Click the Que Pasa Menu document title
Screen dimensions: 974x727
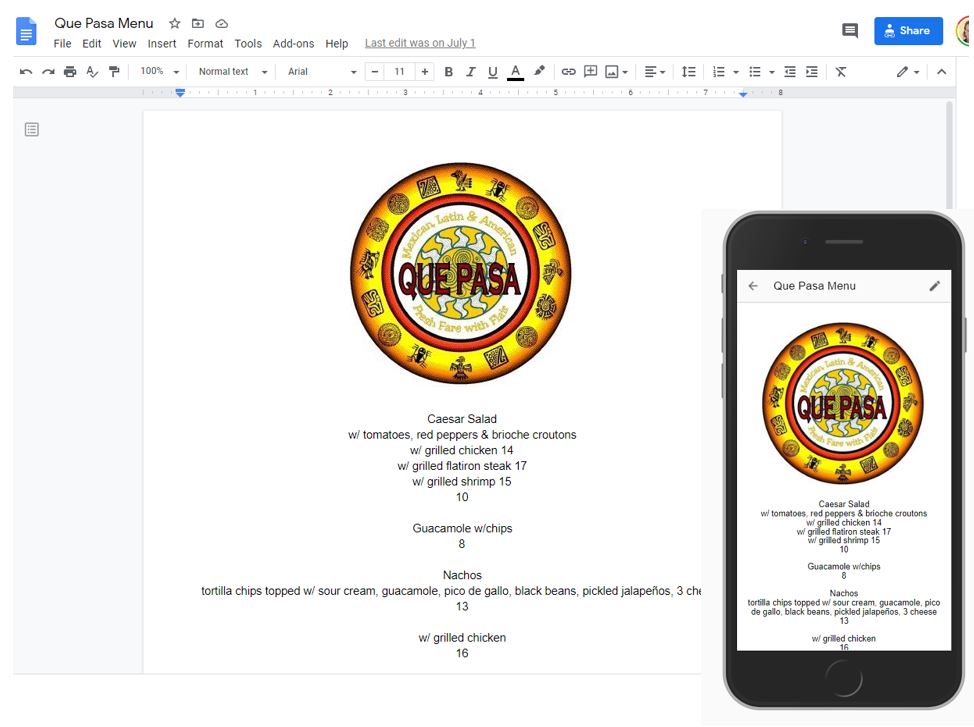(x=104, y=24)
